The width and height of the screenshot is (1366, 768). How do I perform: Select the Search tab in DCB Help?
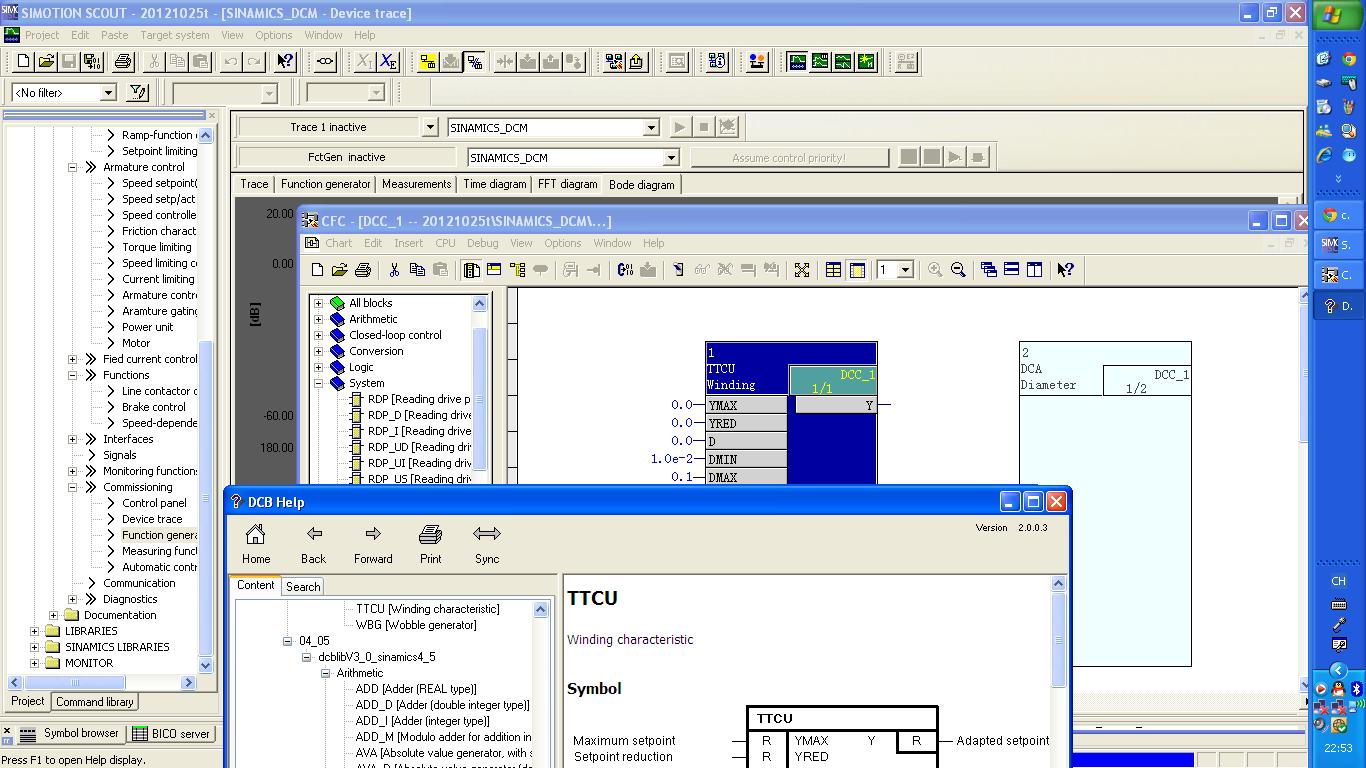pyautogui.click(x=303, y=587)
